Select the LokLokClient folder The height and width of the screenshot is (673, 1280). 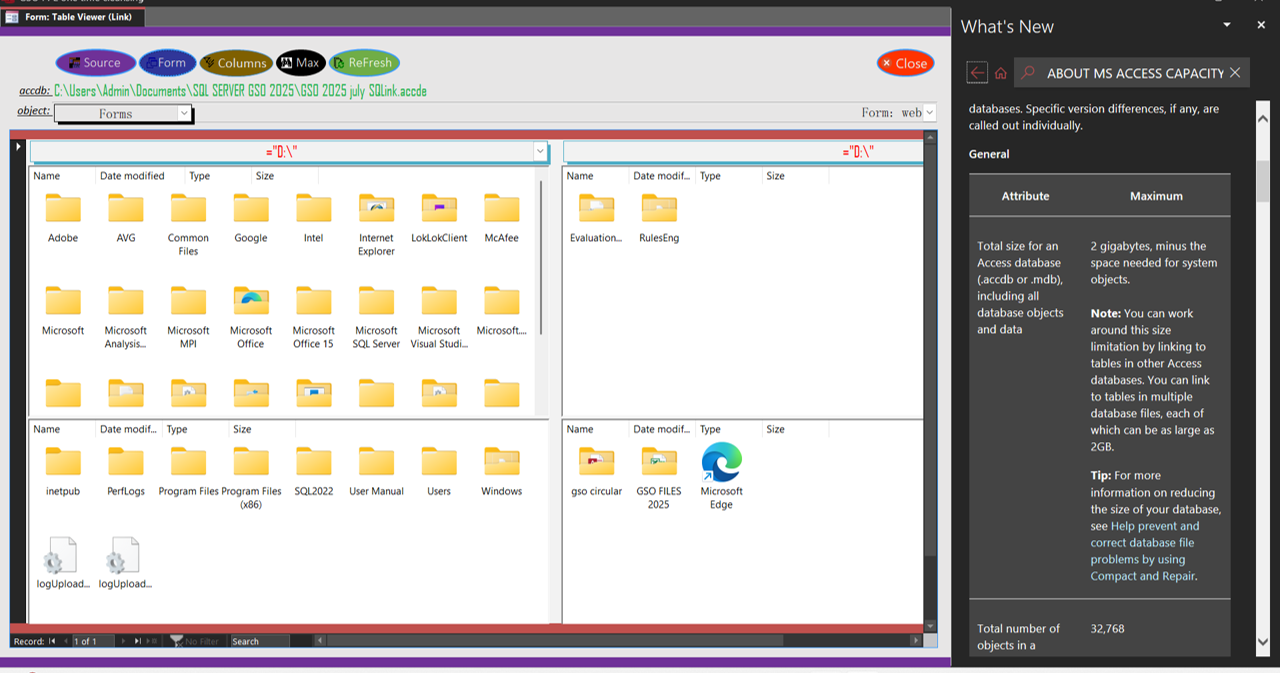coord(439,218)
